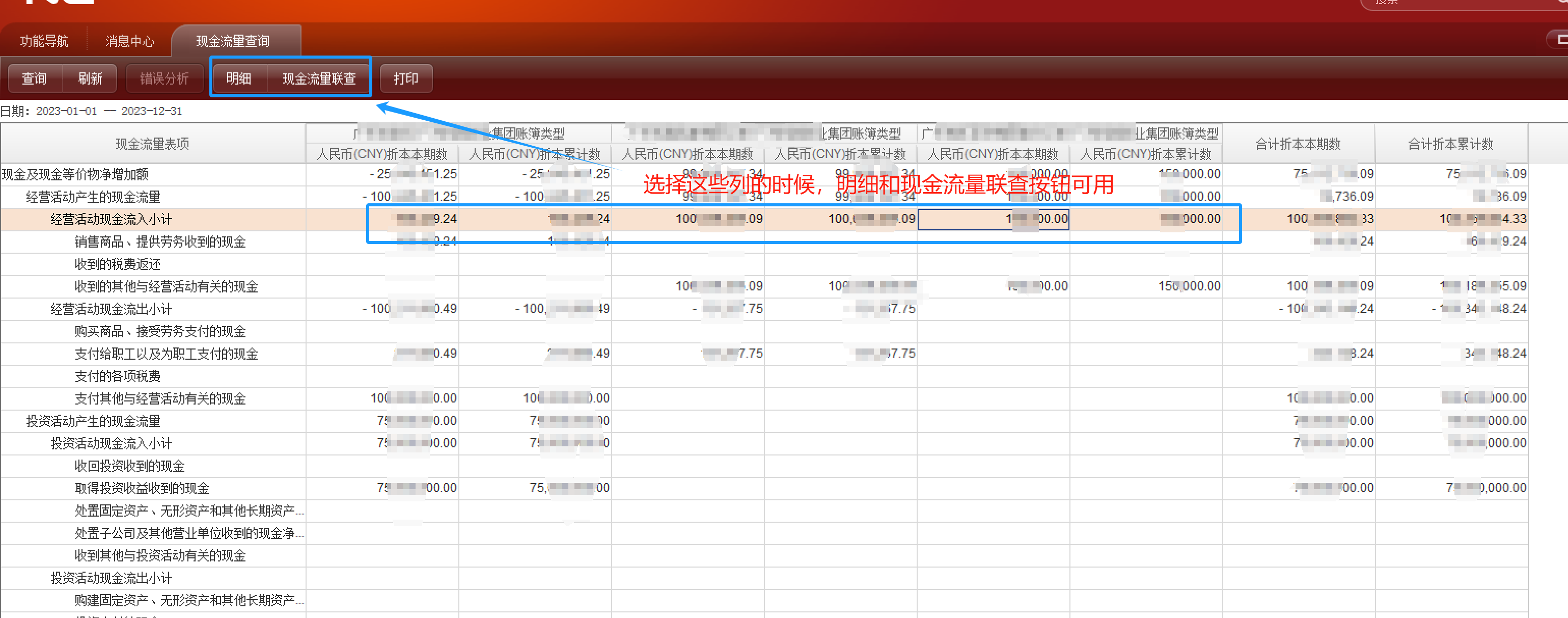Click the first 人民币(CNY)折本累计数 column header
Screen dimensions: 1568x618
pyautogui.click(x=535, y=154)
